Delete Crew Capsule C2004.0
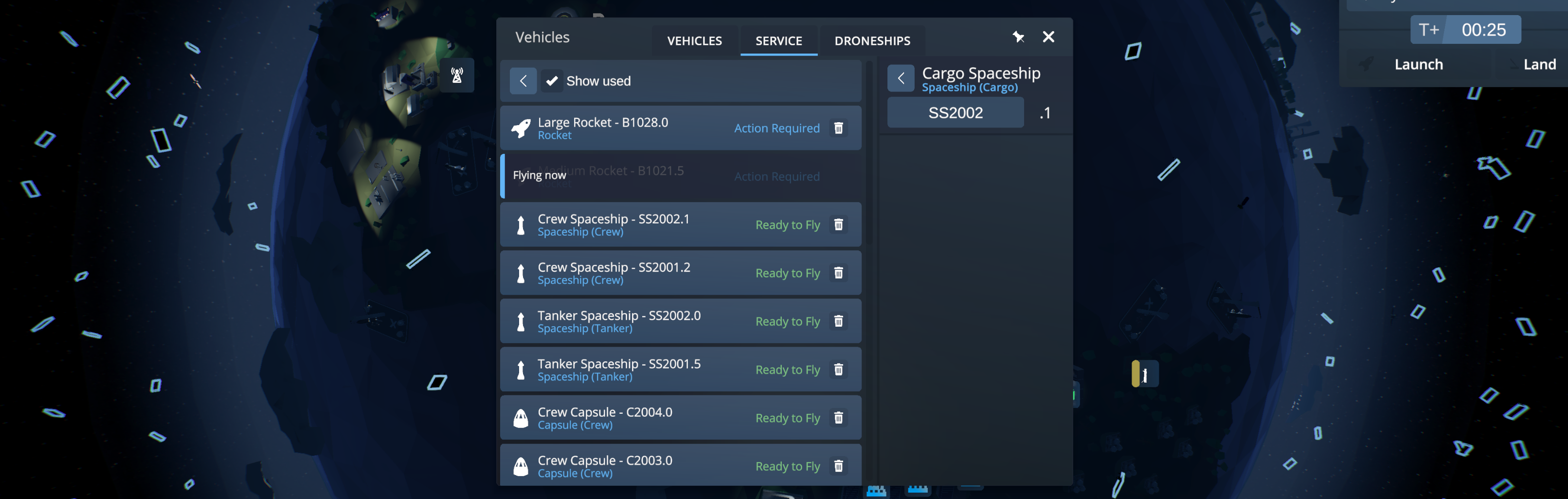The image size is (1568, 499). click(x=838, y=418)
